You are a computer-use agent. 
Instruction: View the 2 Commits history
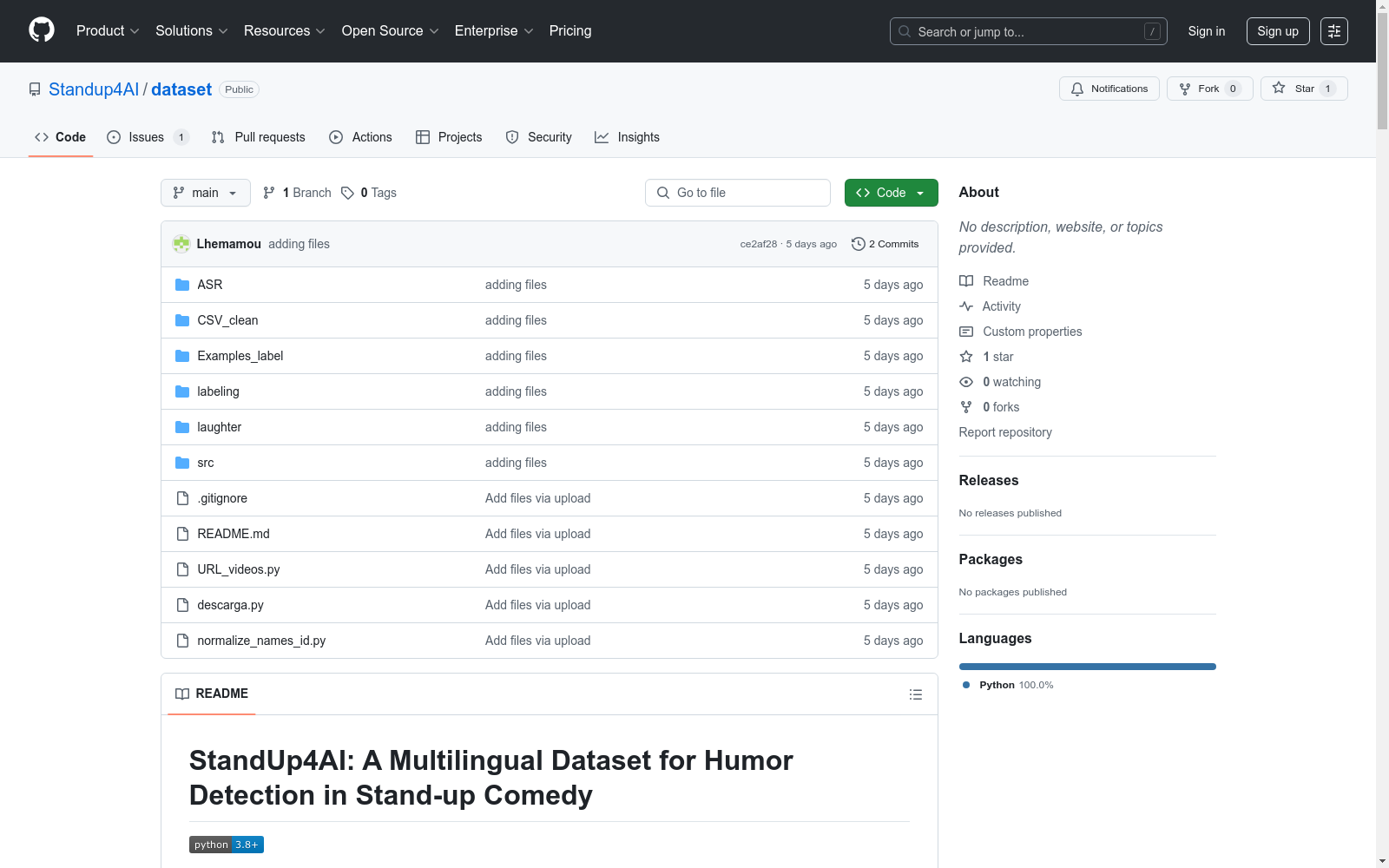[885, 244]
